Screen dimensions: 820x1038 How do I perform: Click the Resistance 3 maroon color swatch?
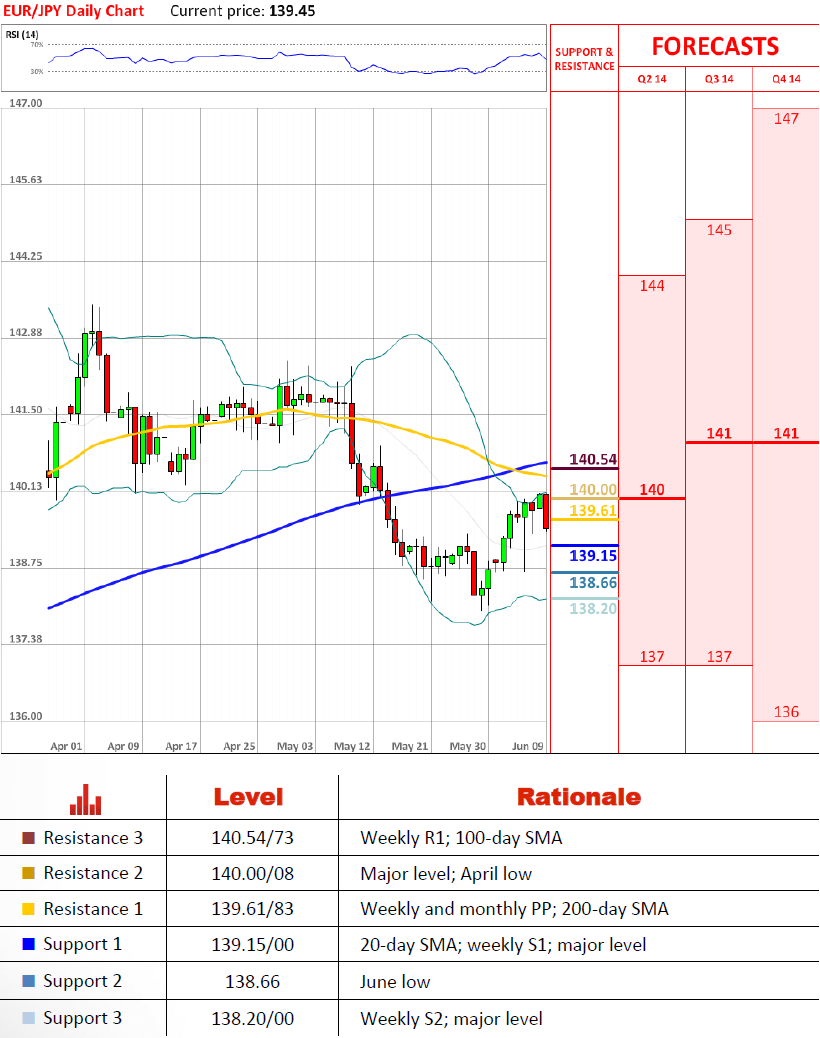tap(28, 838)
